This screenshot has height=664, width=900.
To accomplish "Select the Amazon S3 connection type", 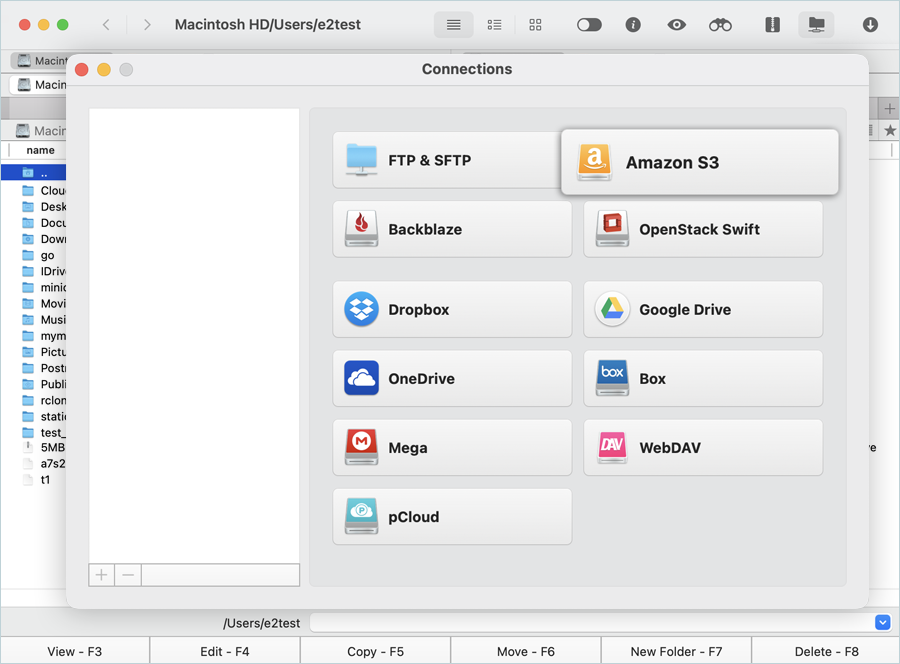I will click(700, 162).
